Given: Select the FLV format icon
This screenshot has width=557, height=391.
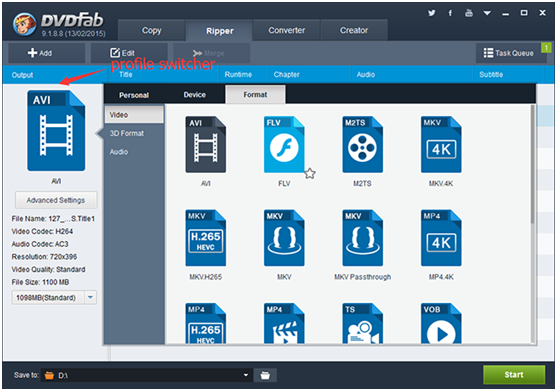Looking at the screenshot, I should pos(284,145).
